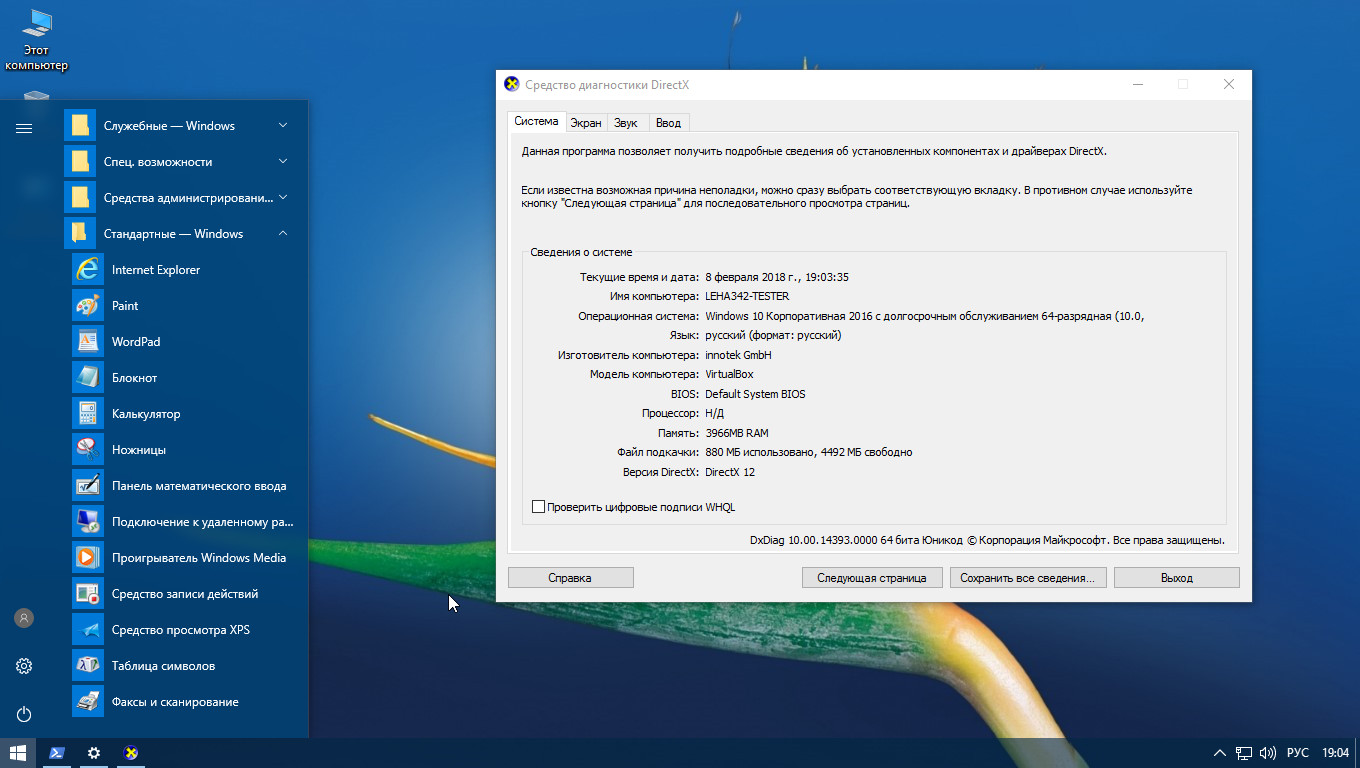1360x768 pixels.
Task: Click the DirectX icon in window title bar
Action: [x=512, y=85]
